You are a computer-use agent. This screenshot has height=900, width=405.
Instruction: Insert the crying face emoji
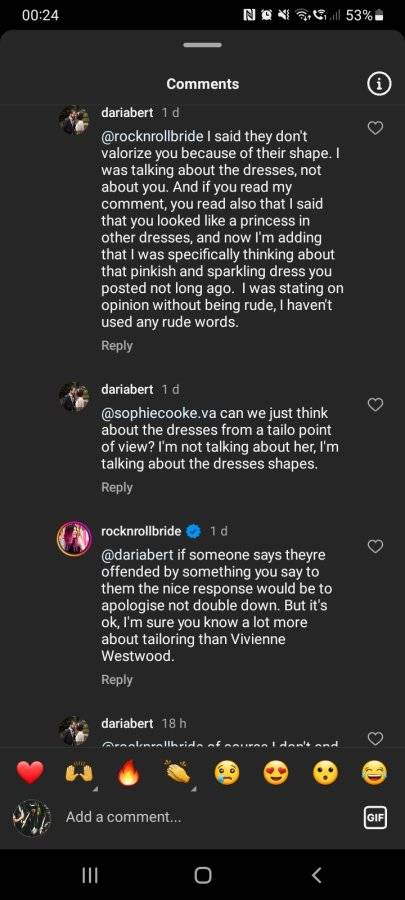pos(227,774)
